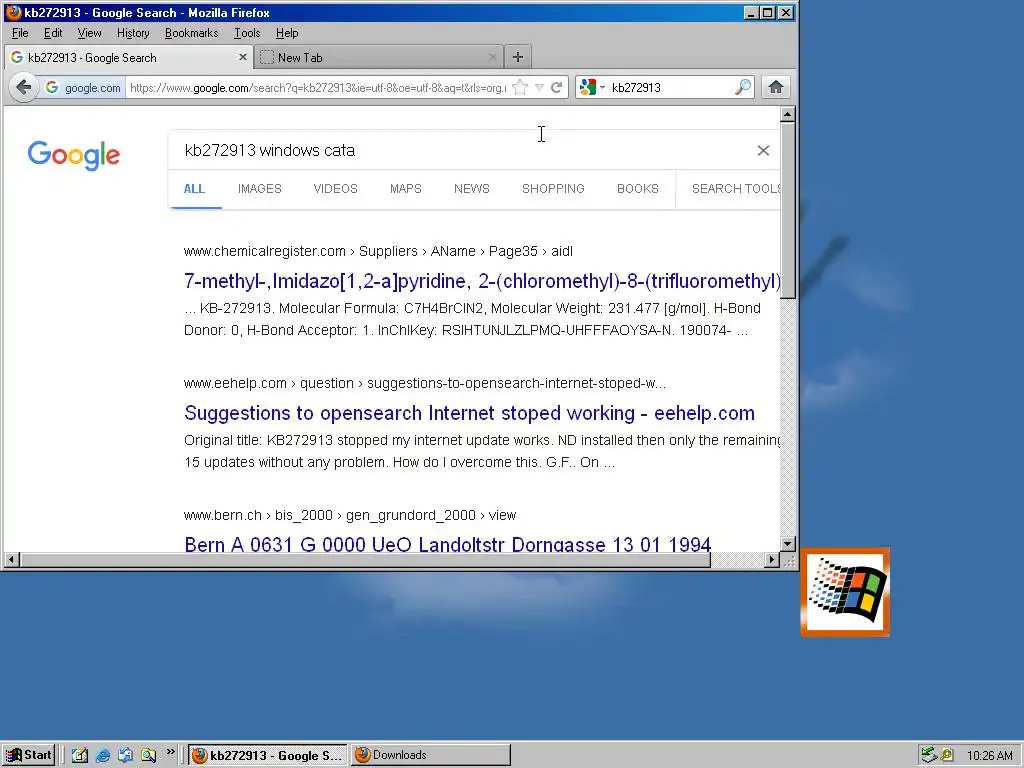
Task: Open the 7-methyl-,Imidazo pyridine result link
Action: tap(482, 281)
